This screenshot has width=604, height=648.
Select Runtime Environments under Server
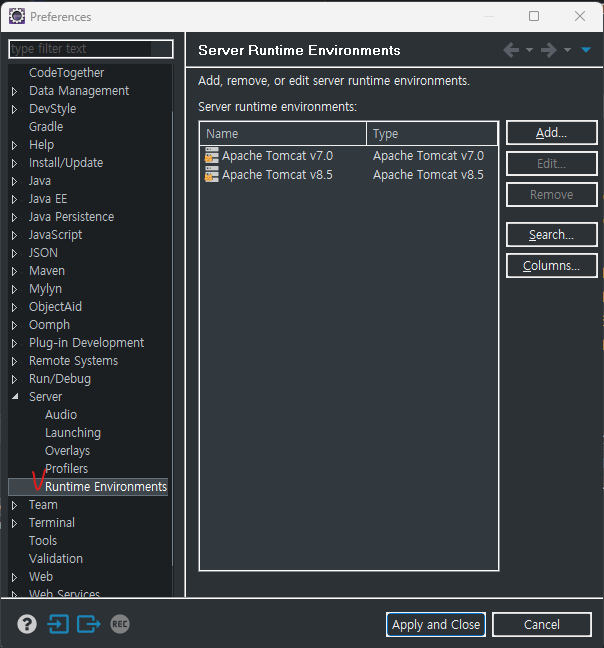tap(106, 487)
